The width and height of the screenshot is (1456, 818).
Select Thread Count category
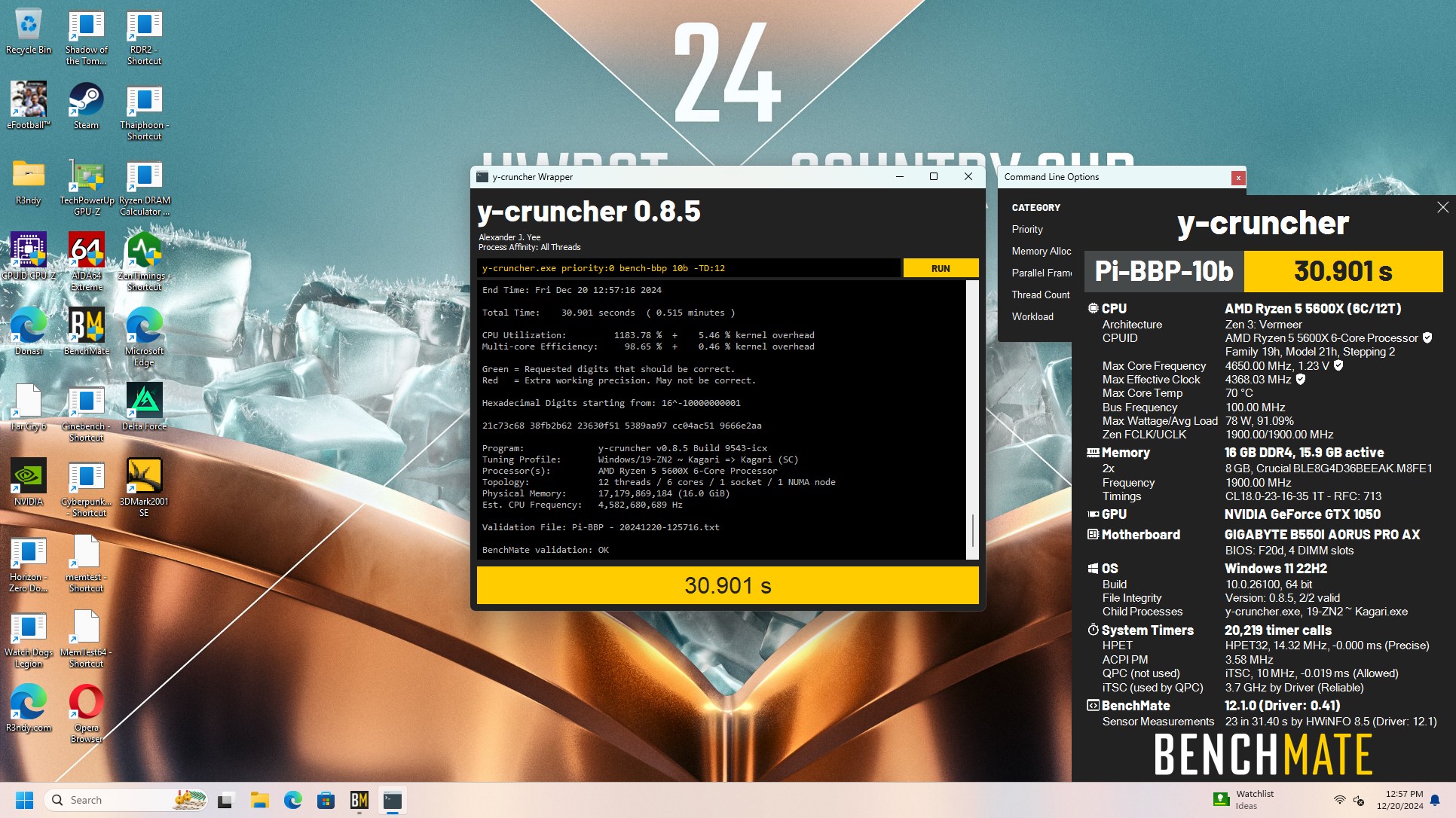coord(1040,295)
